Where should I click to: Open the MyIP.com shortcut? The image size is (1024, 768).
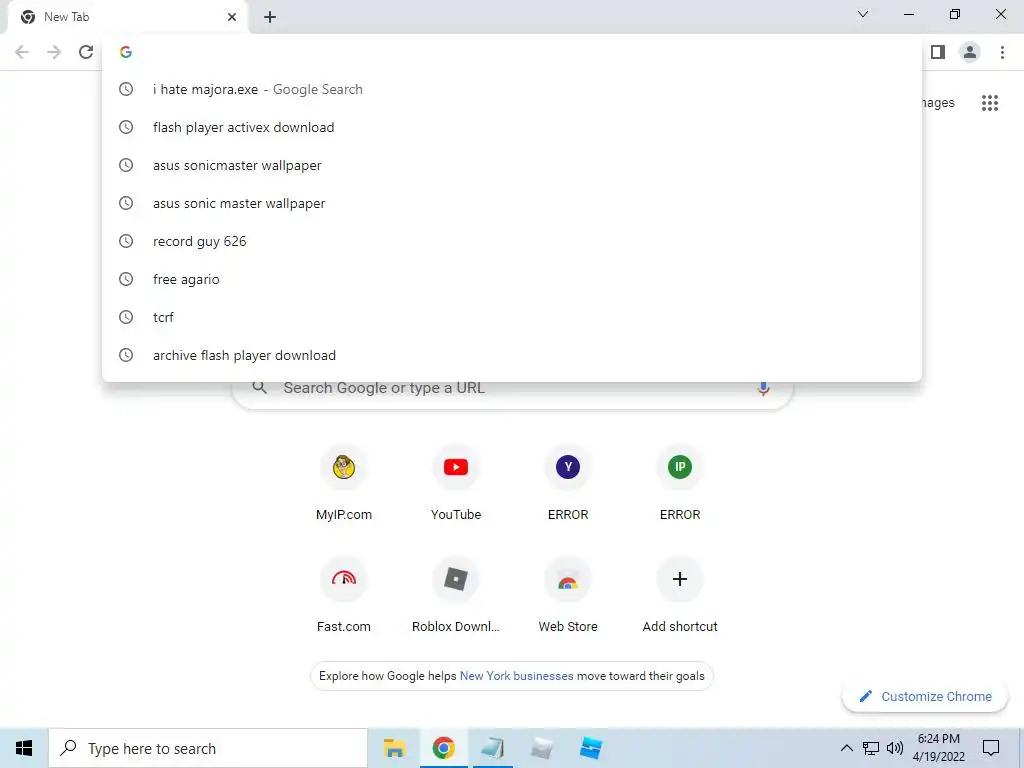point(344,483)
